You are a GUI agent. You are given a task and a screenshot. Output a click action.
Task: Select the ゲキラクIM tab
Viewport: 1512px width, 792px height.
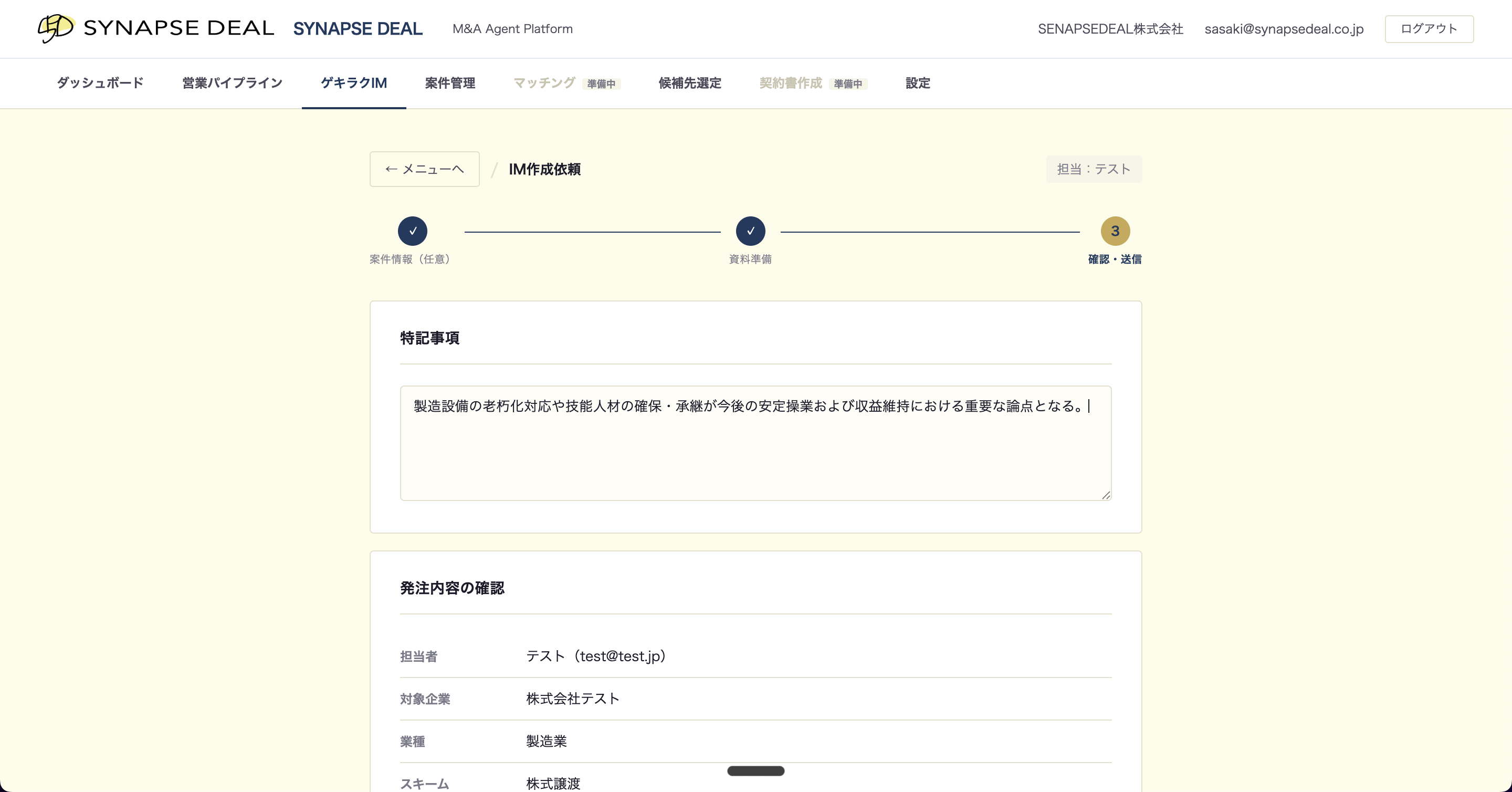coord(353,84)
